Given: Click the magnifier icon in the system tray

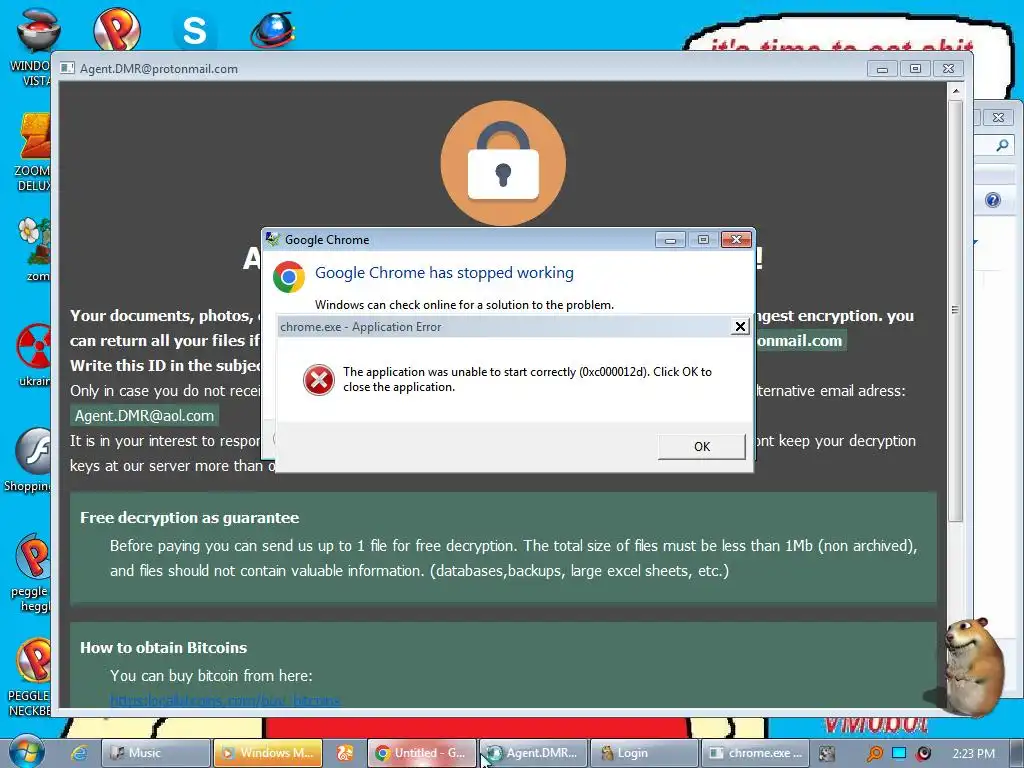Looking at the screenshot, I should pyautogui.click(x=874, y=754).
